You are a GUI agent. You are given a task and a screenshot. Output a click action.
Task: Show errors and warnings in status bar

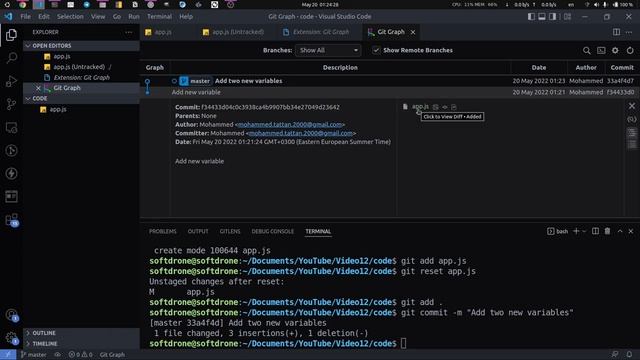pyautogui.click(x=80, y=355)
